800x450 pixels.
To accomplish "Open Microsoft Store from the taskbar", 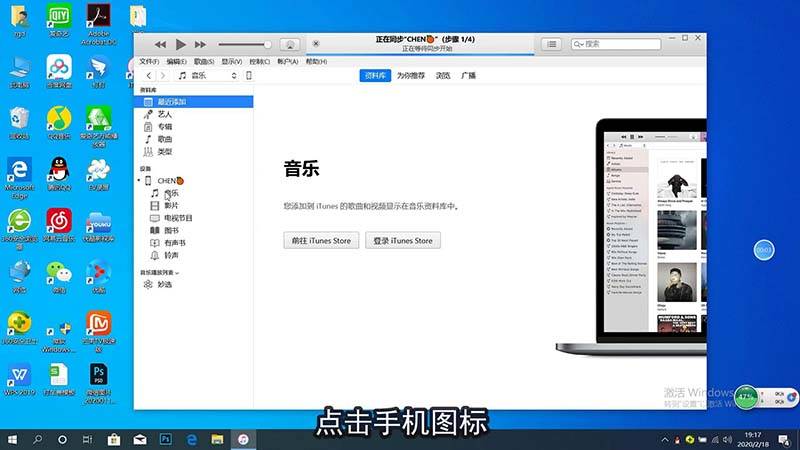I will click(x=114, y=439).
